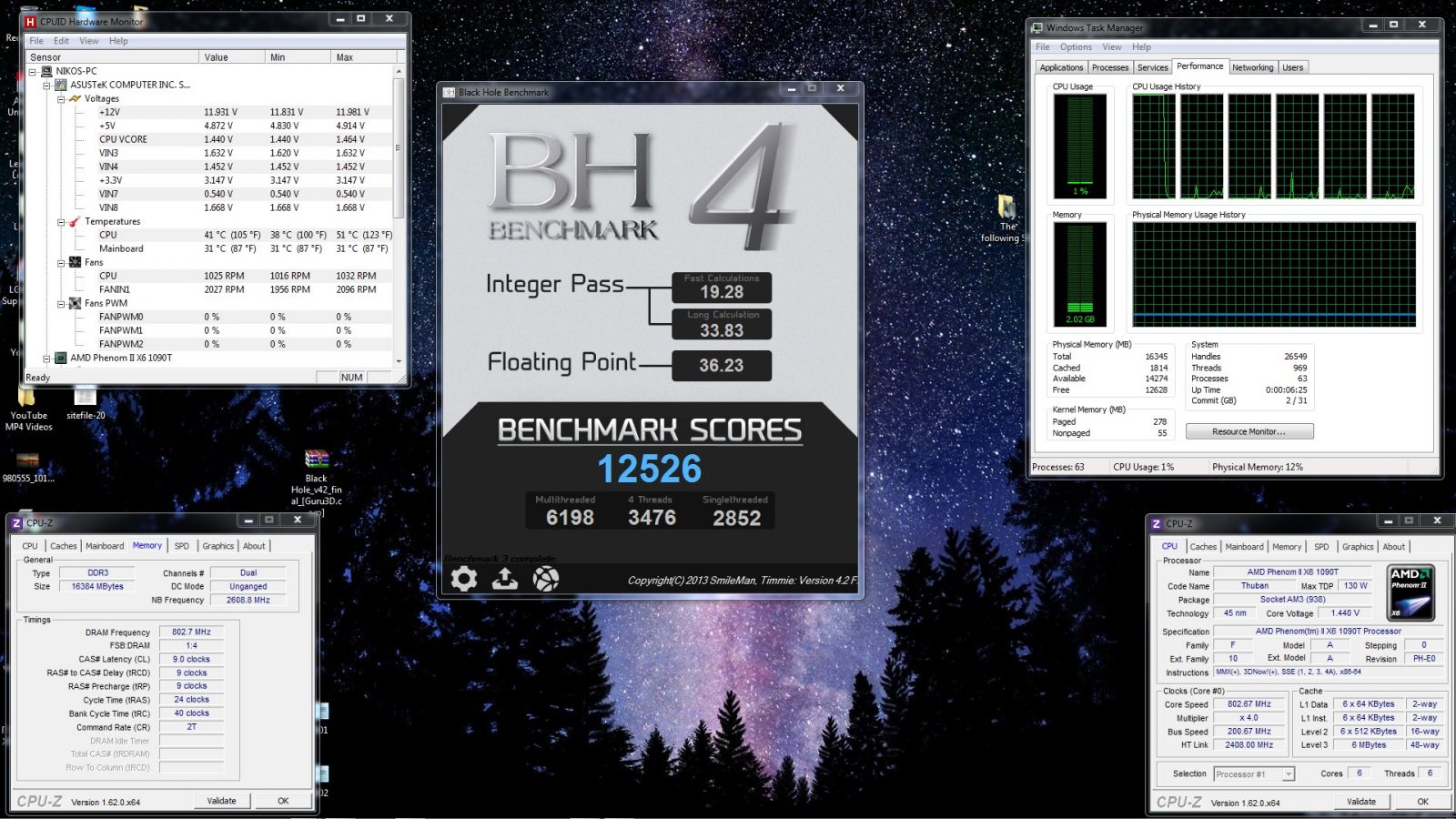Select the 980555_101 desktop image file
1456x819 pixels.
tap(28, 466)
